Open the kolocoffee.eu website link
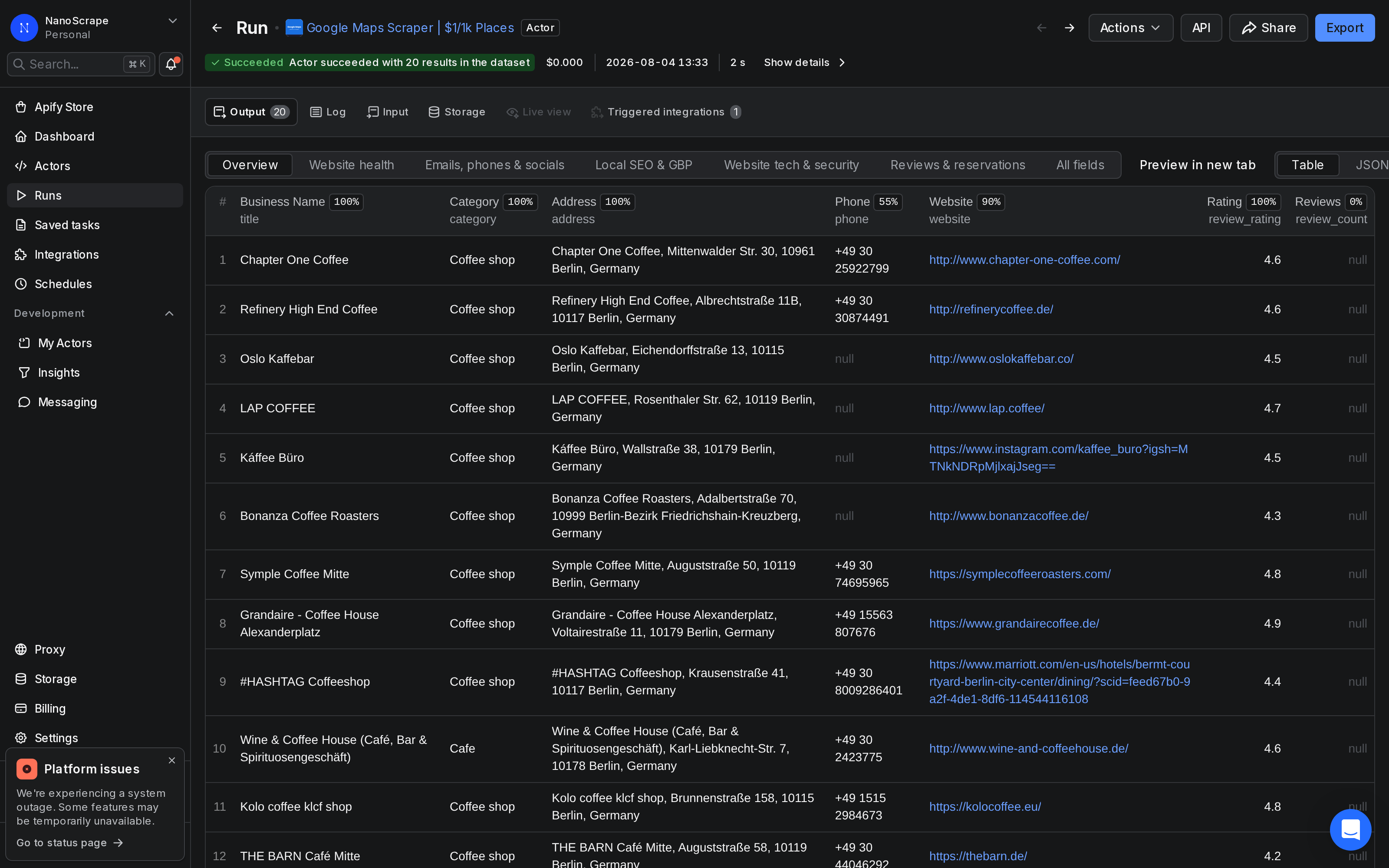 tap(985, 806)
